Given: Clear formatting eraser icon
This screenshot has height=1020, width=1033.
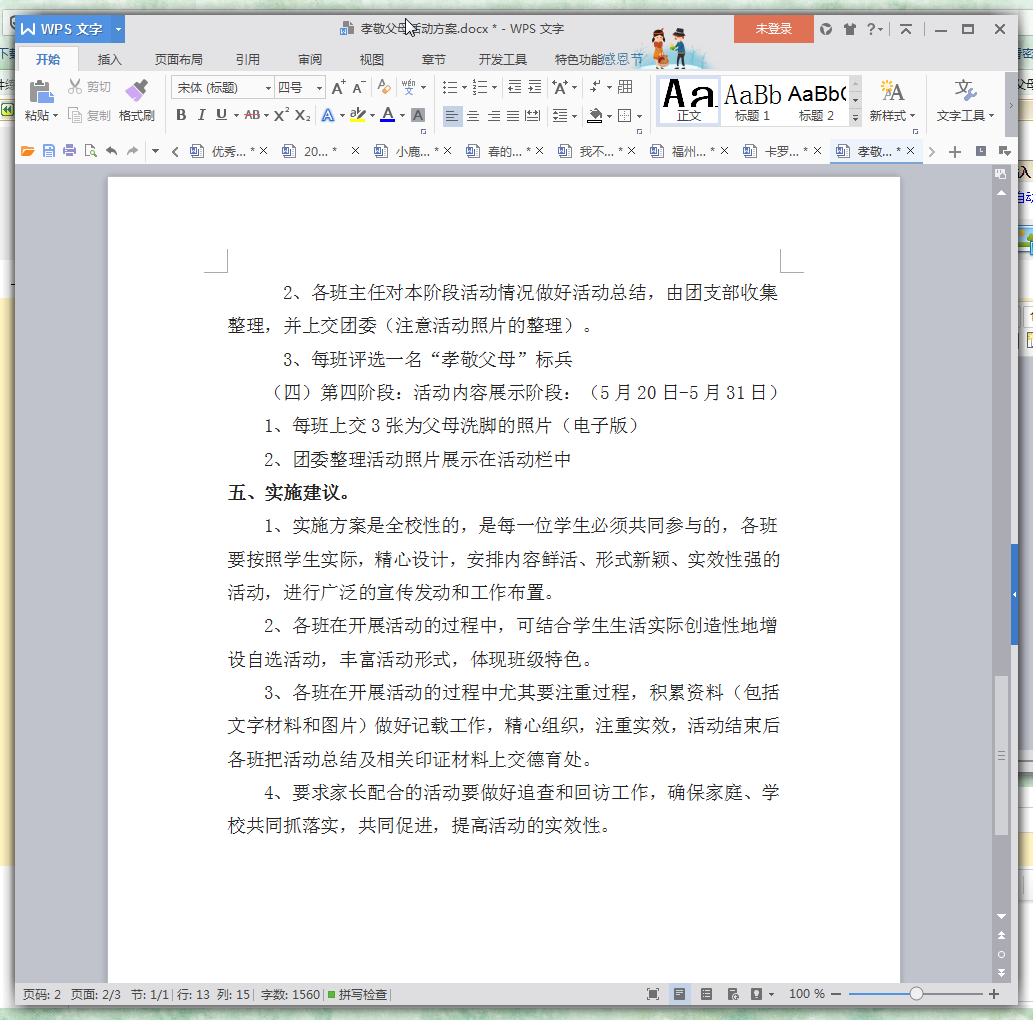Looking at the screenshot, I should click(x=383, y=87).
